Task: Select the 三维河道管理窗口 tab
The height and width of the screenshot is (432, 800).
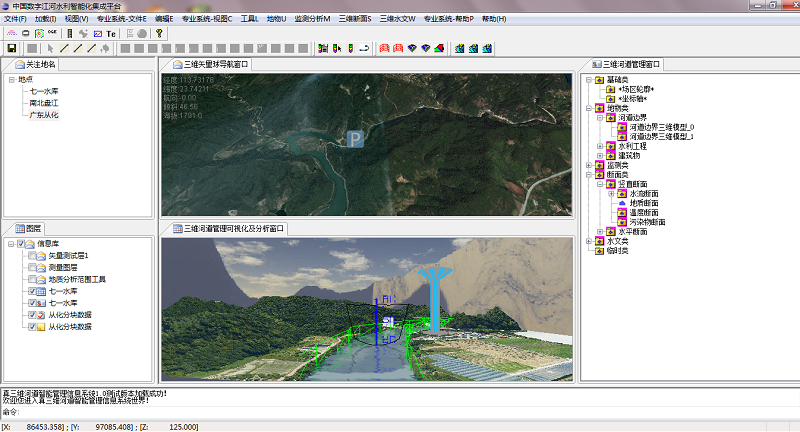Action: [x=626, y=64]
